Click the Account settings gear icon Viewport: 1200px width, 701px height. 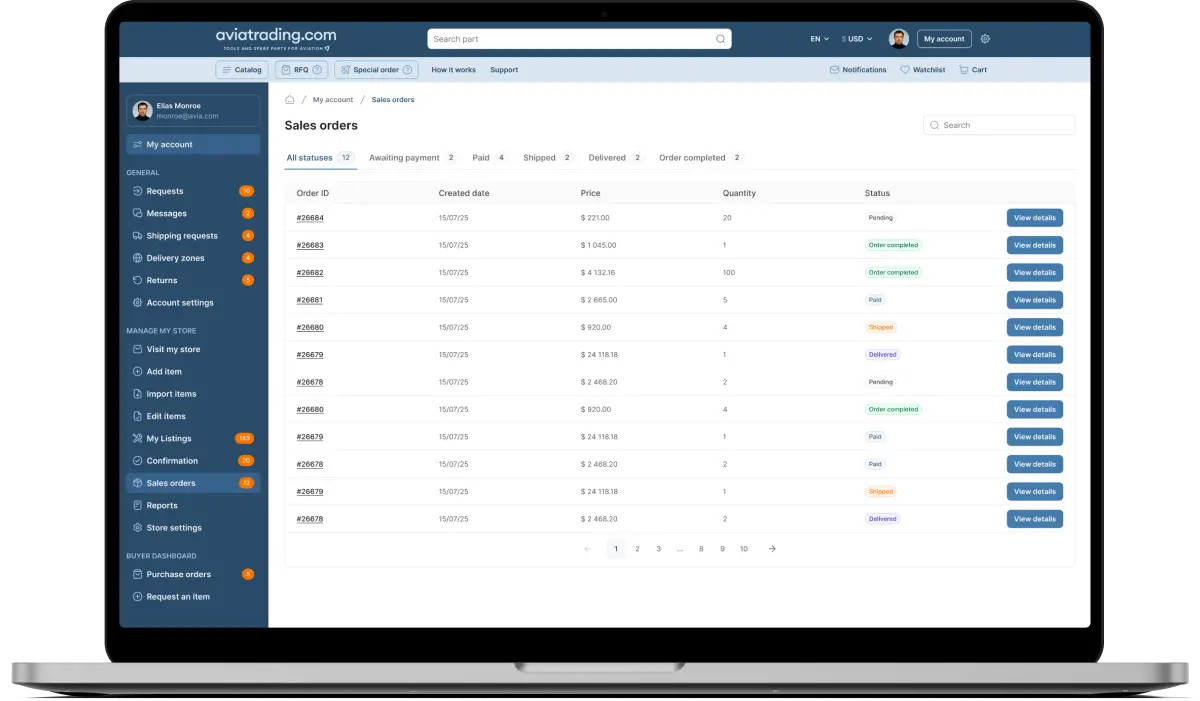point(137,303)
